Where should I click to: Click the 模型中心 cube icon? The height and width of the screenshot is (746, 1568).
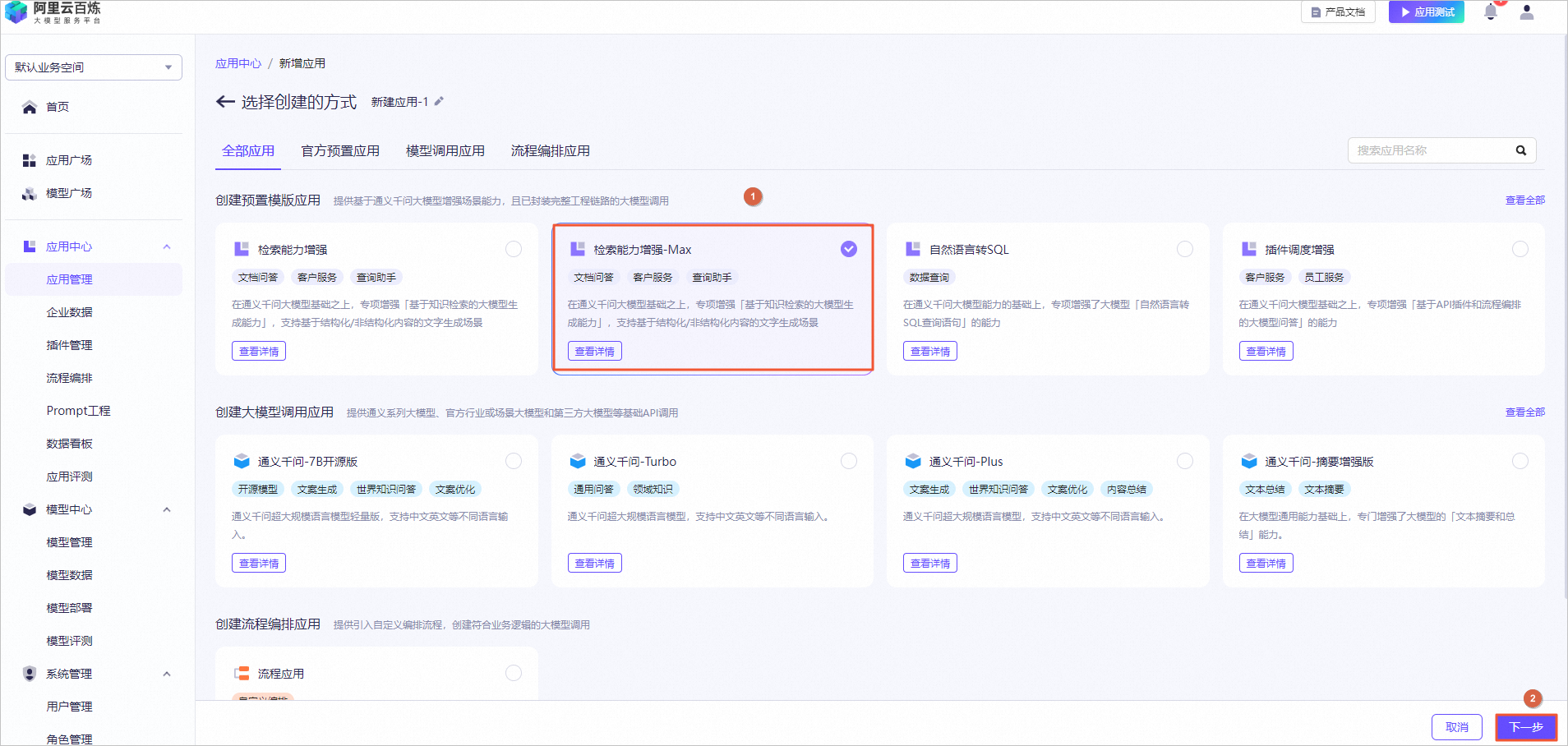coord(30,509)
